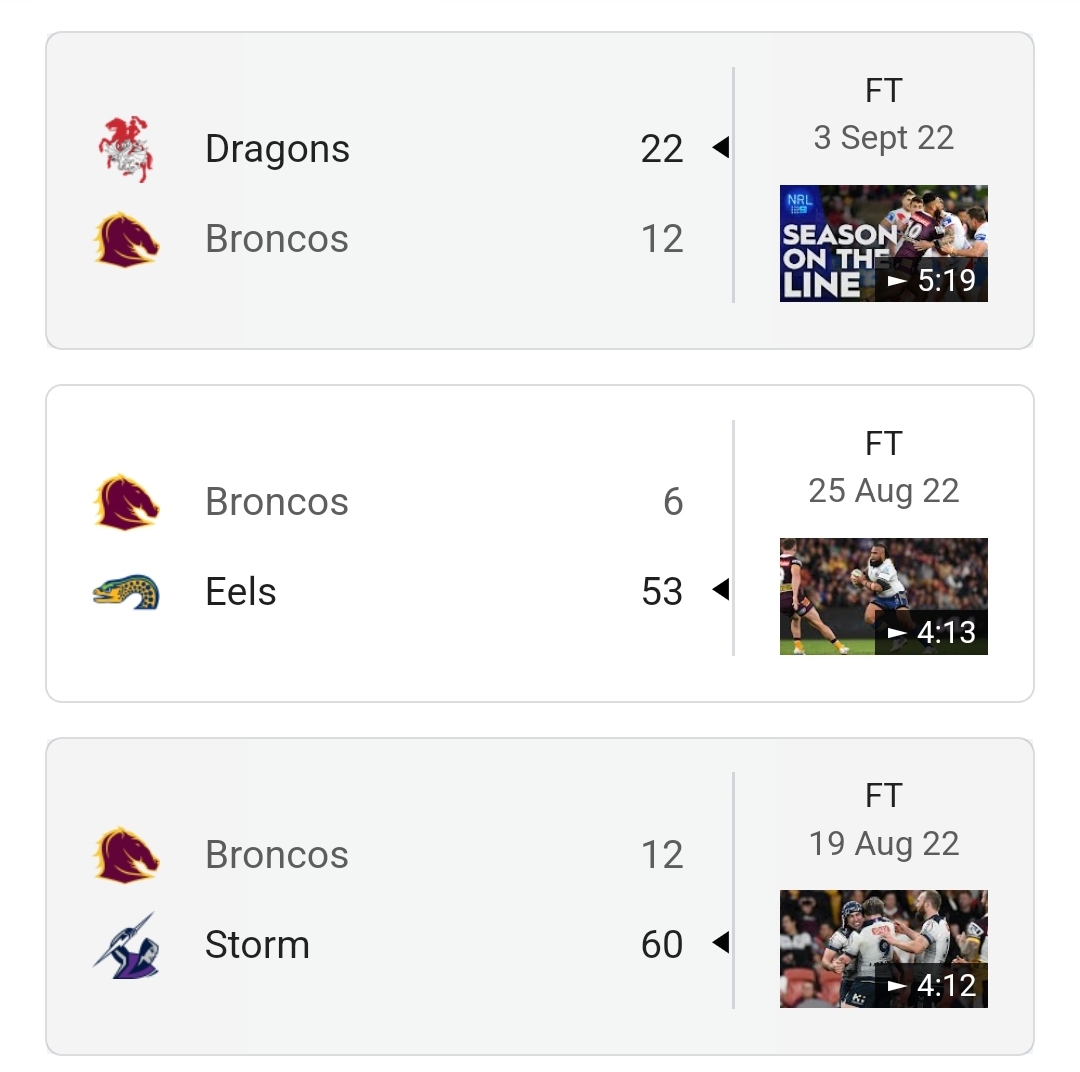Screen dimensions: 1080x1072
Task: Click the play icon on 5:19 video
Action: click(896, 280)
